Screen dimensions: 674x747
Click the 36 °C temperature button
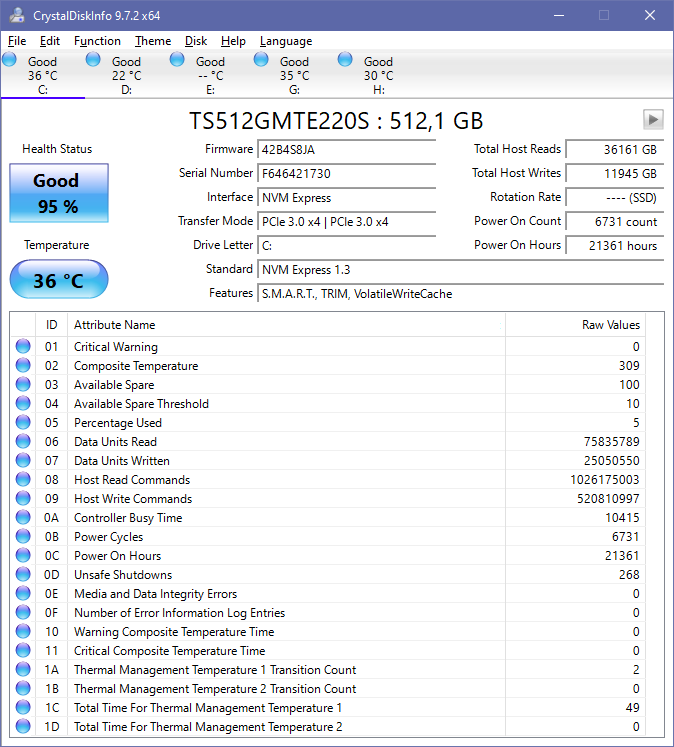[x=59, y=280]
